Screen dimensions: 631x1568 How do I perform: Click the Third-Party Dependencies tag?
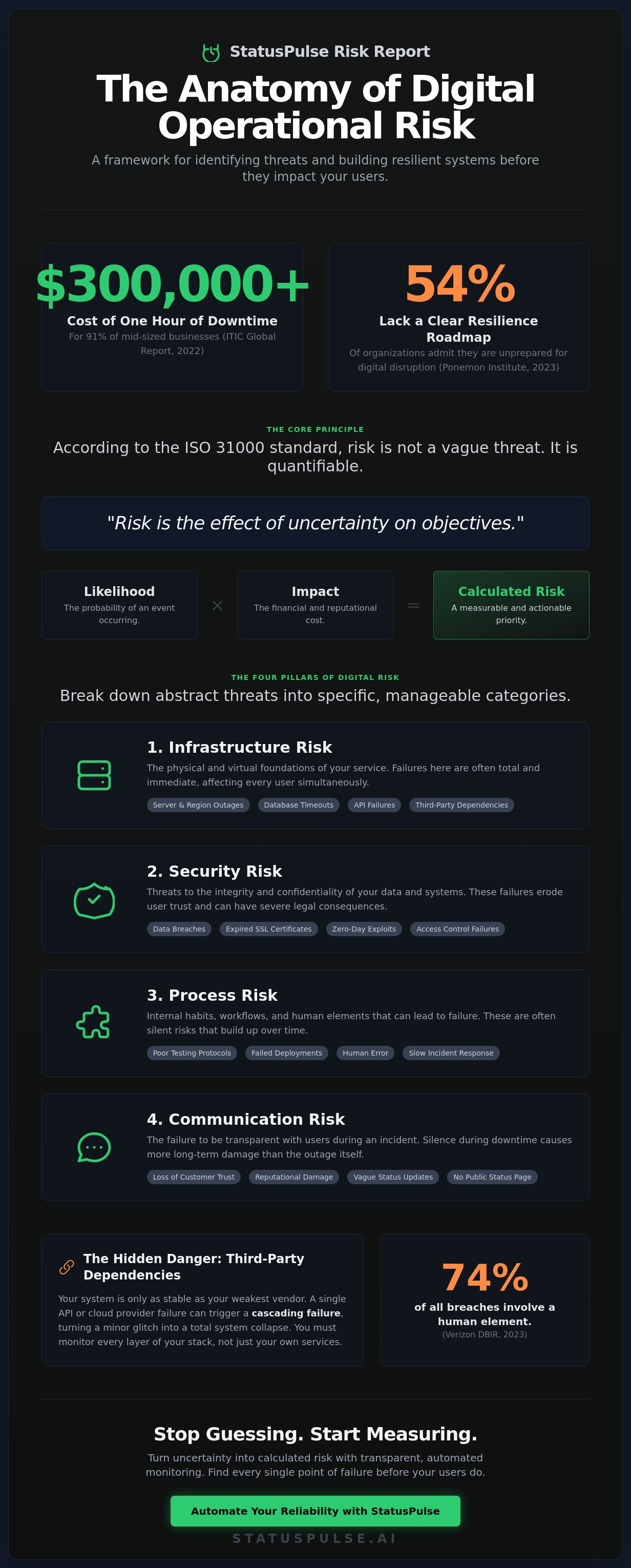(x=461, y=804)
